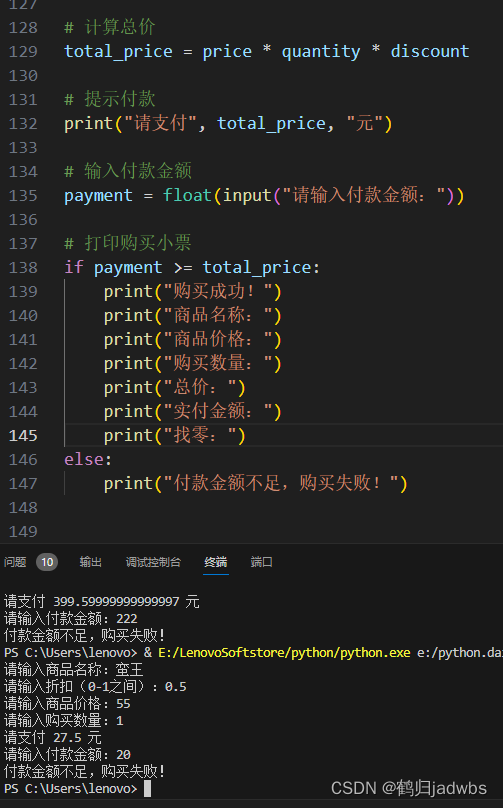Click the final PS C:\Users\lenovo> terminal prompt
Viewport: 503px width, 808px height.
click(71, 788)
